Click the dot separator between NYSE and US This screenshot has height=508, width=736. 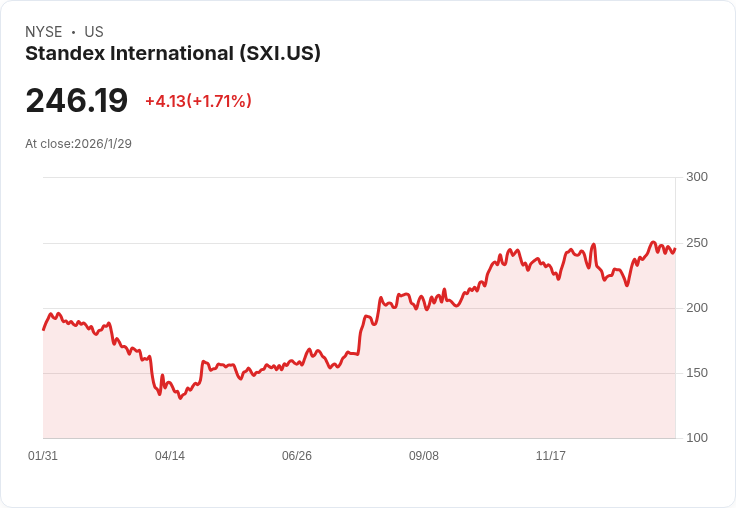(73, 32)
